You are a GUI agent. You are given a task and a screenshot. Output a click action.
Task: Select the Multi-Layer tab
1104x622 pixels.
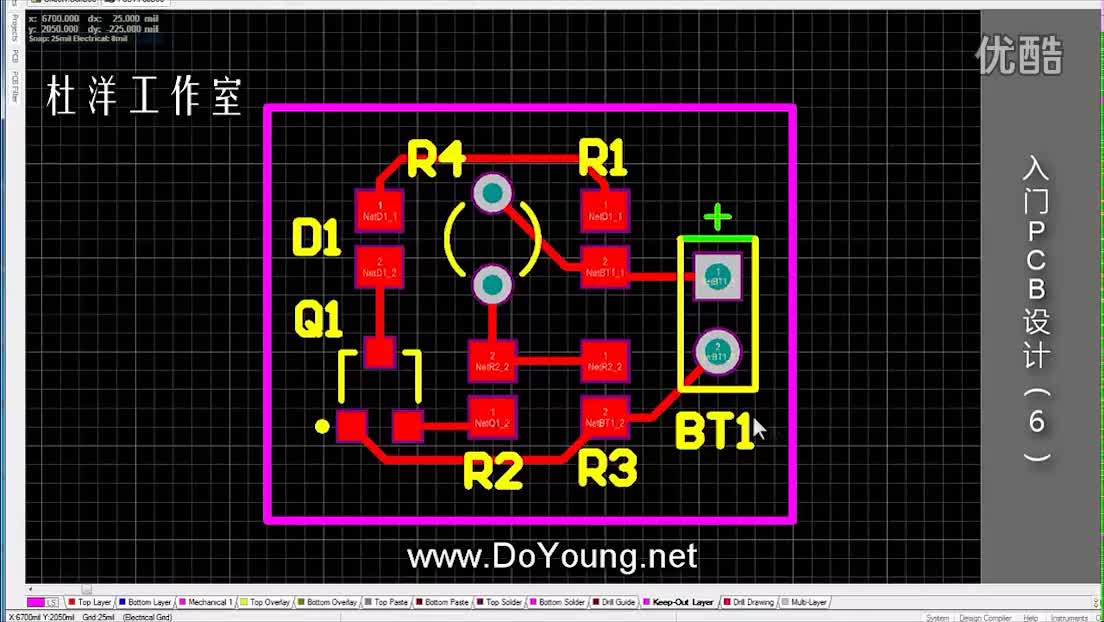coord(804,602)
